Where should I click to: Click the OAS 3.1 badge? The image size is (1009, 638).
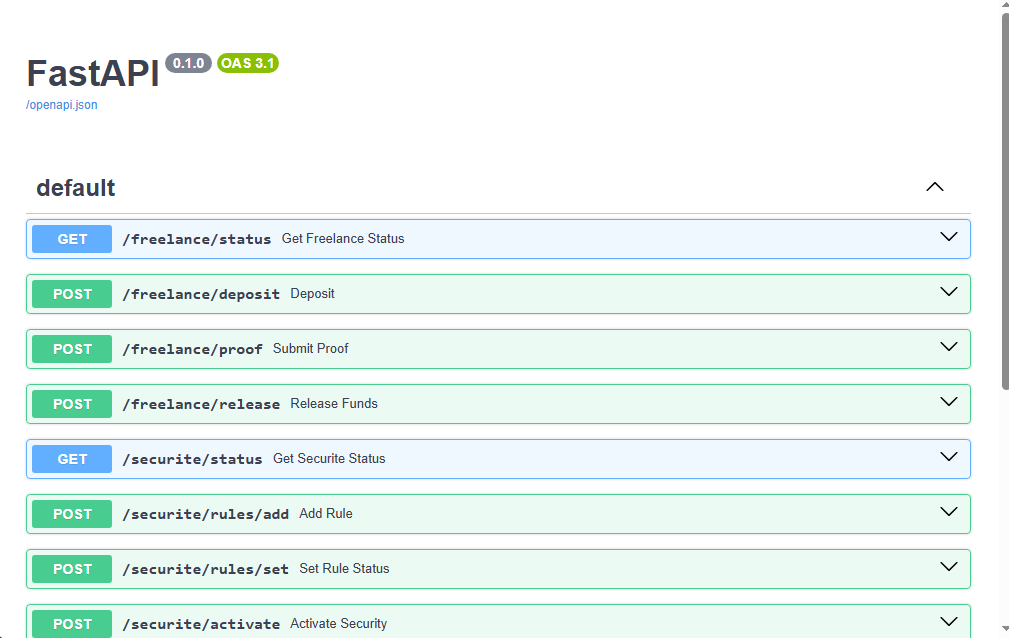click(x=248, y=63)
